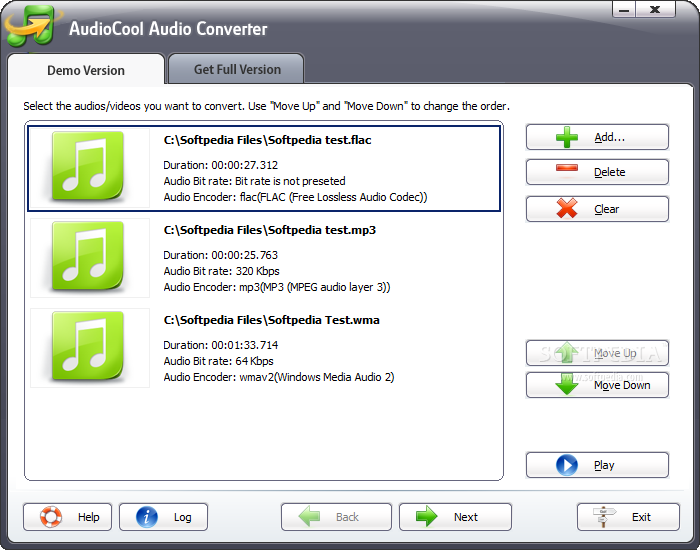Click the red minus Delete icon
The height and width of the screenshot is (550, 700).
point(567,169)
